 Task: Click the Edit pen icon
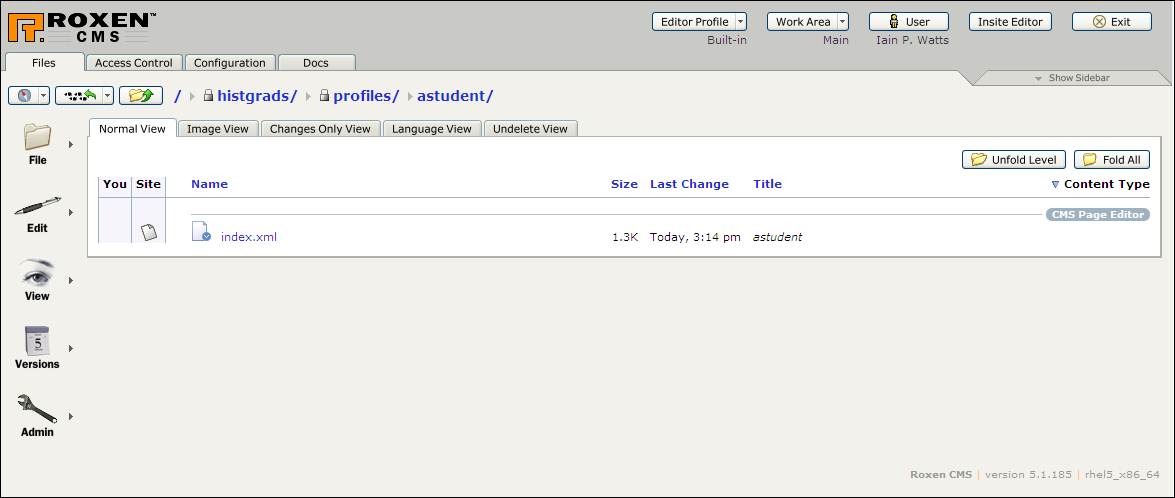tap(37, 206)
